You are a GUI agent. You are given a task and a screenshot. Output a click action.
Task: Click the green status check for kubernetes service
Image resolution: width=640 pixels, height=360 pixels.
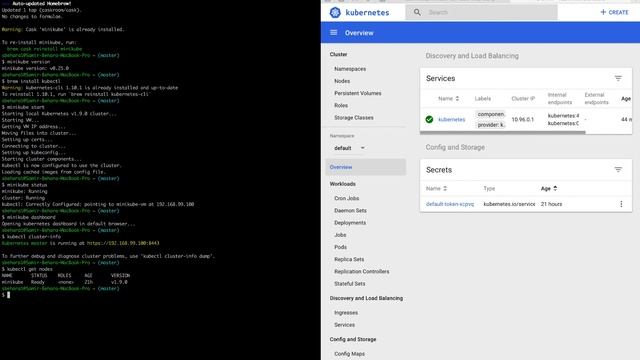tap(429, 119)
